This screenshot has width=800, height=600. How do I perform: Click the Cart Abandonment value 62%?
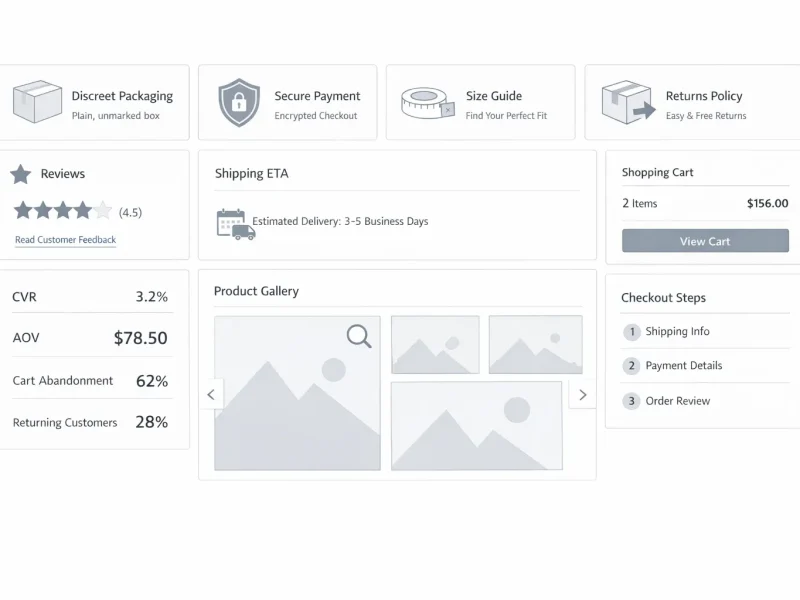(x=152, y=381)
